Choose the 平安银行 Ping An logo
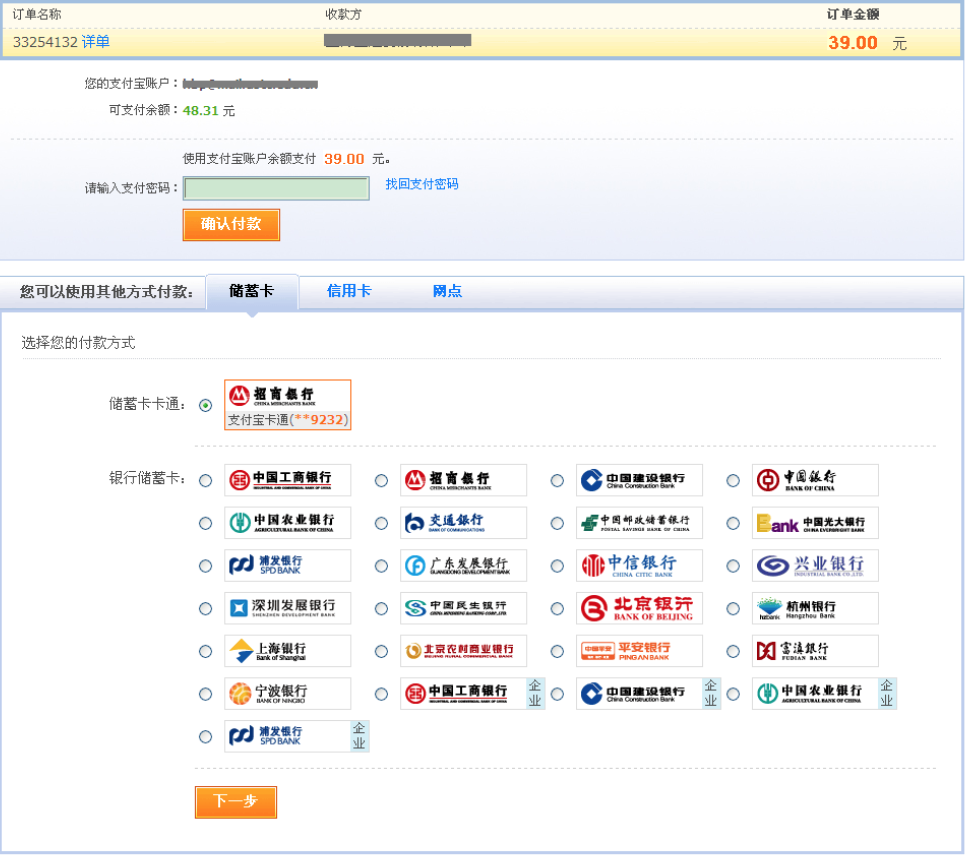Image resolution: width=967 pixels, height=855 pixels. pyautogui.click(x=638, y=651)
